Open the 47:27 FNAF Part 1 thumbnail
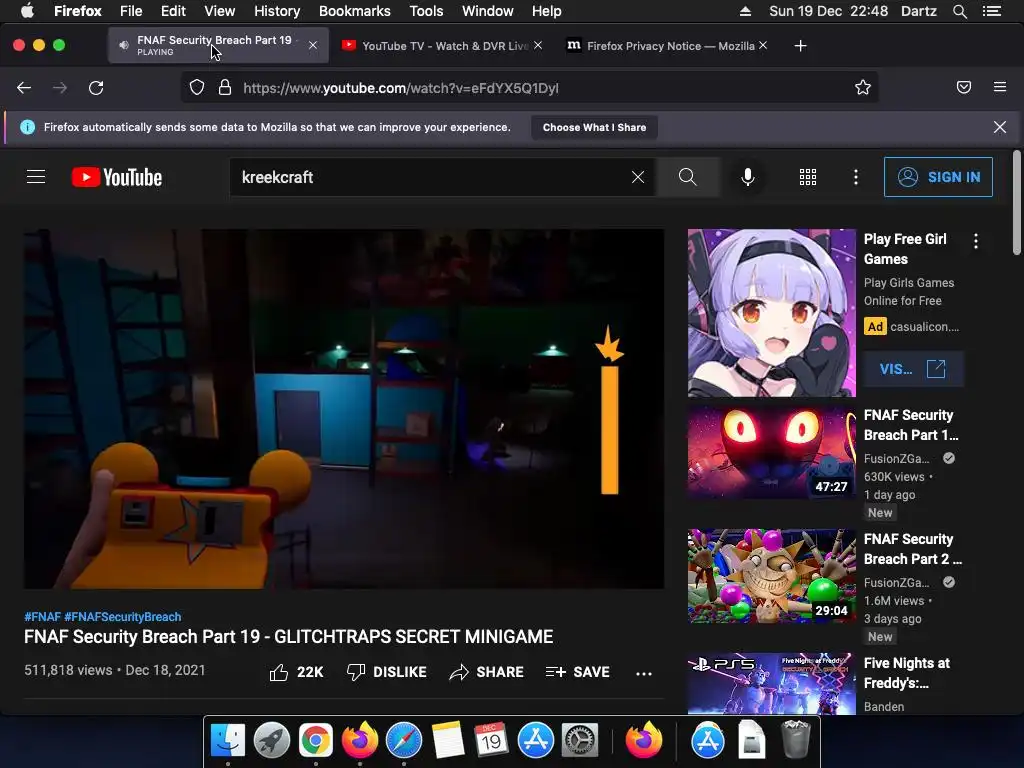This screenshot has height=768, width=1024. point(771,452)
